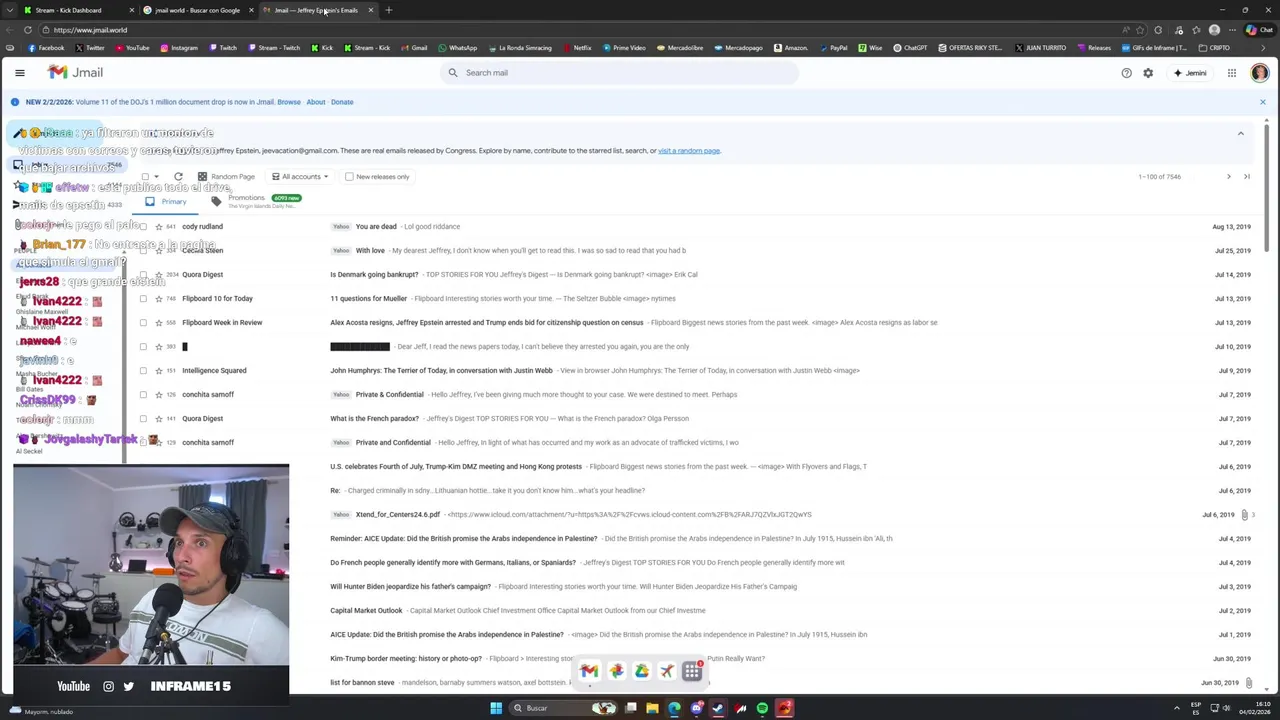Image resolution: width=1280 pixels, height=720 pixels.
Task: Open the All accounts dropdown
Action: (x=300, y=177)
